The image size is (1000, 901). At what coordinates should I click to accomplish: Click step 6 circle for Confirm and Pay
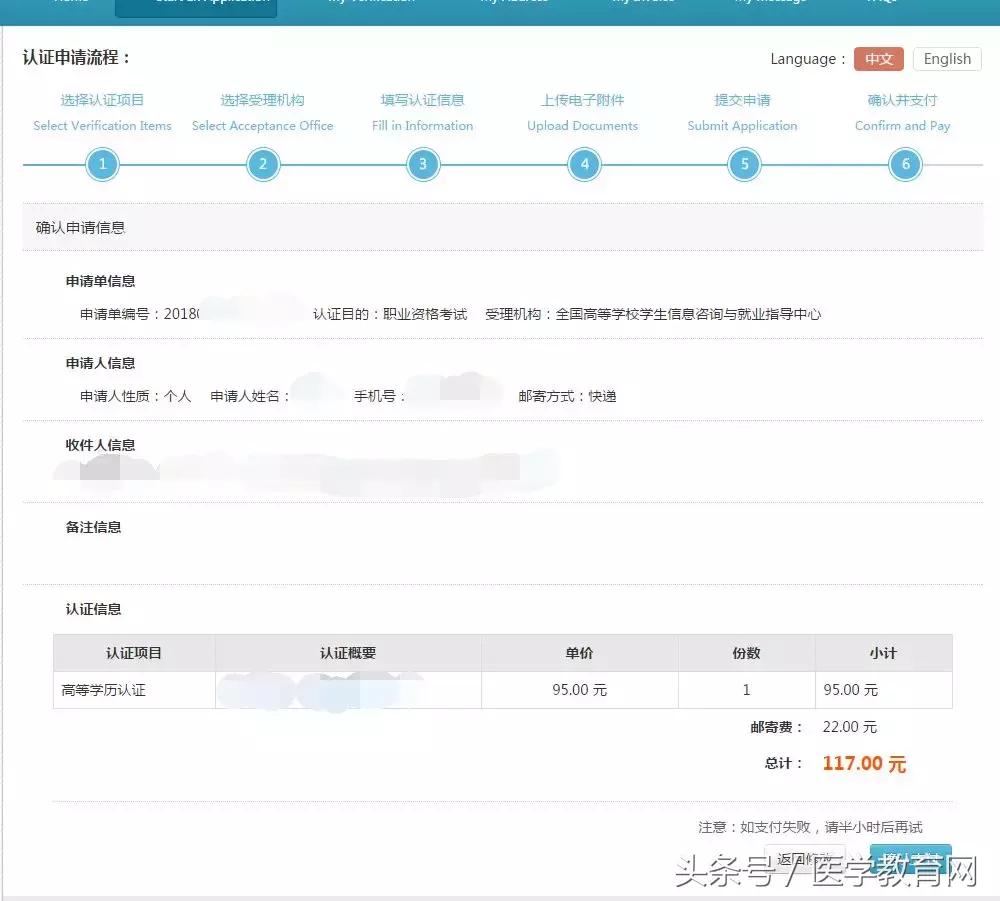(x=904, y=163)
